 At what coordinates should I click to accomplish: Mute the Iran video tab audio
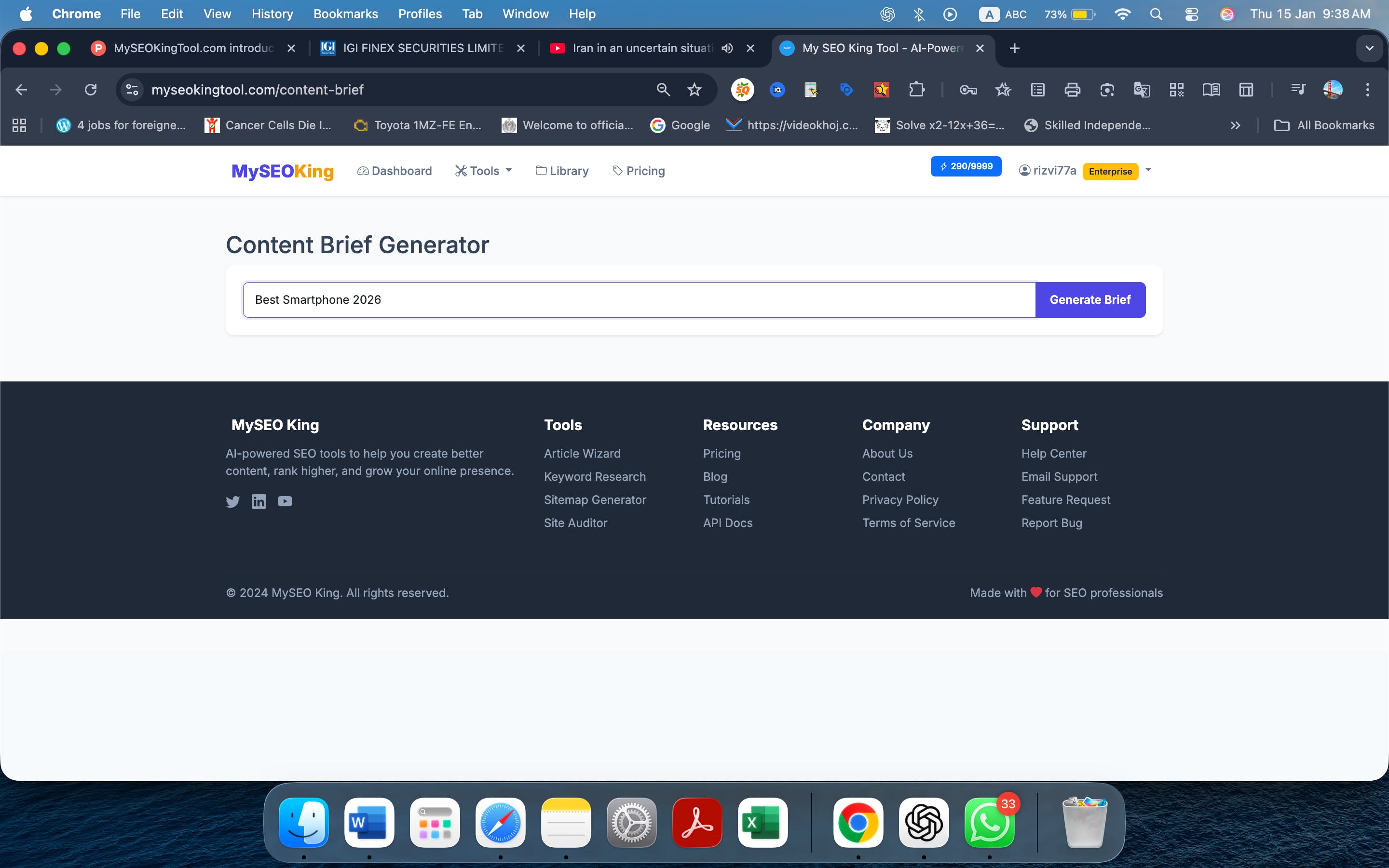click(727, 48)
